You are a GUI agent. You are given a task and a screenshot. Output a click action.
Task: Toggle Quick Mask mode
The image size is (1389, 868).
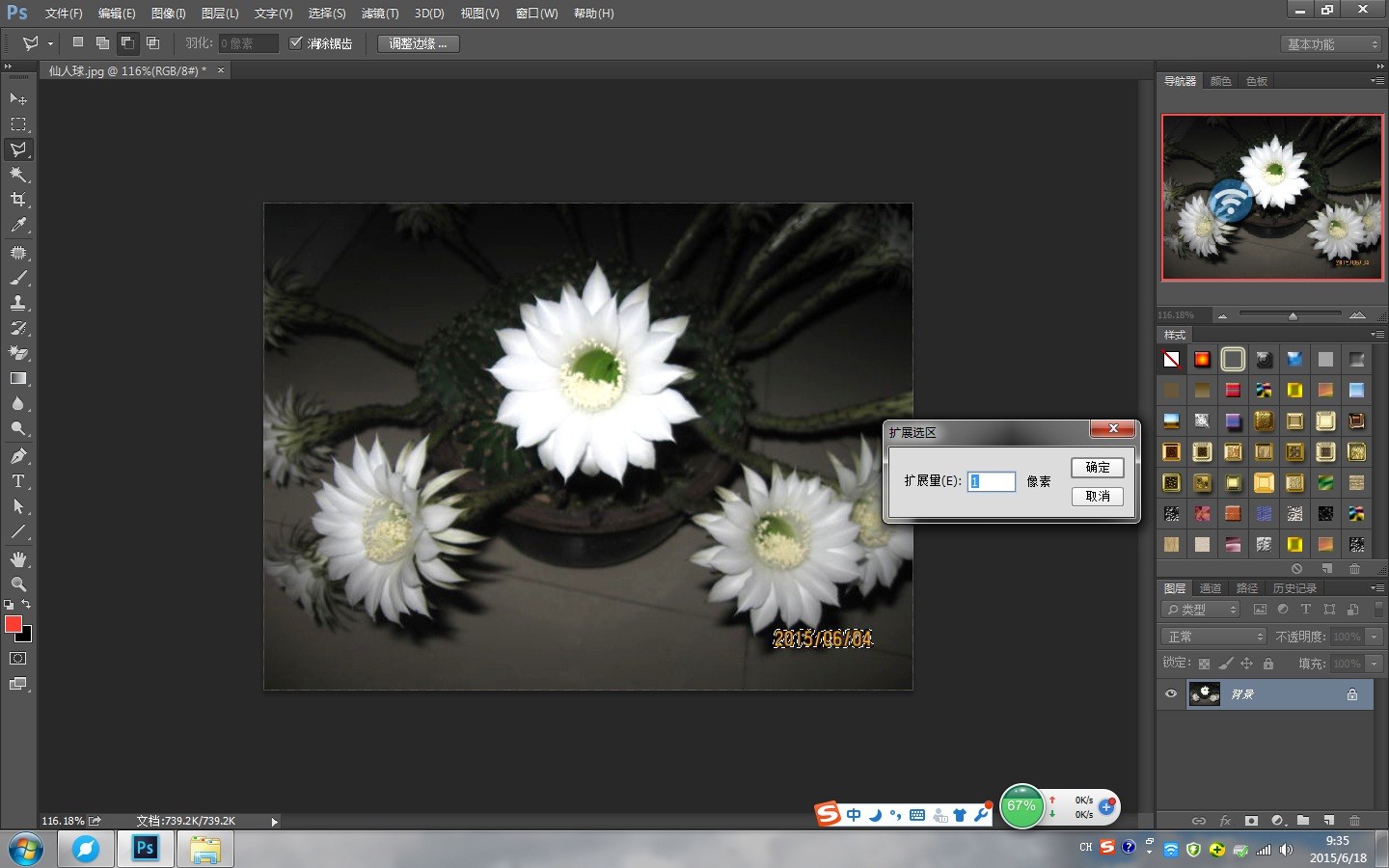click(18, 659)
